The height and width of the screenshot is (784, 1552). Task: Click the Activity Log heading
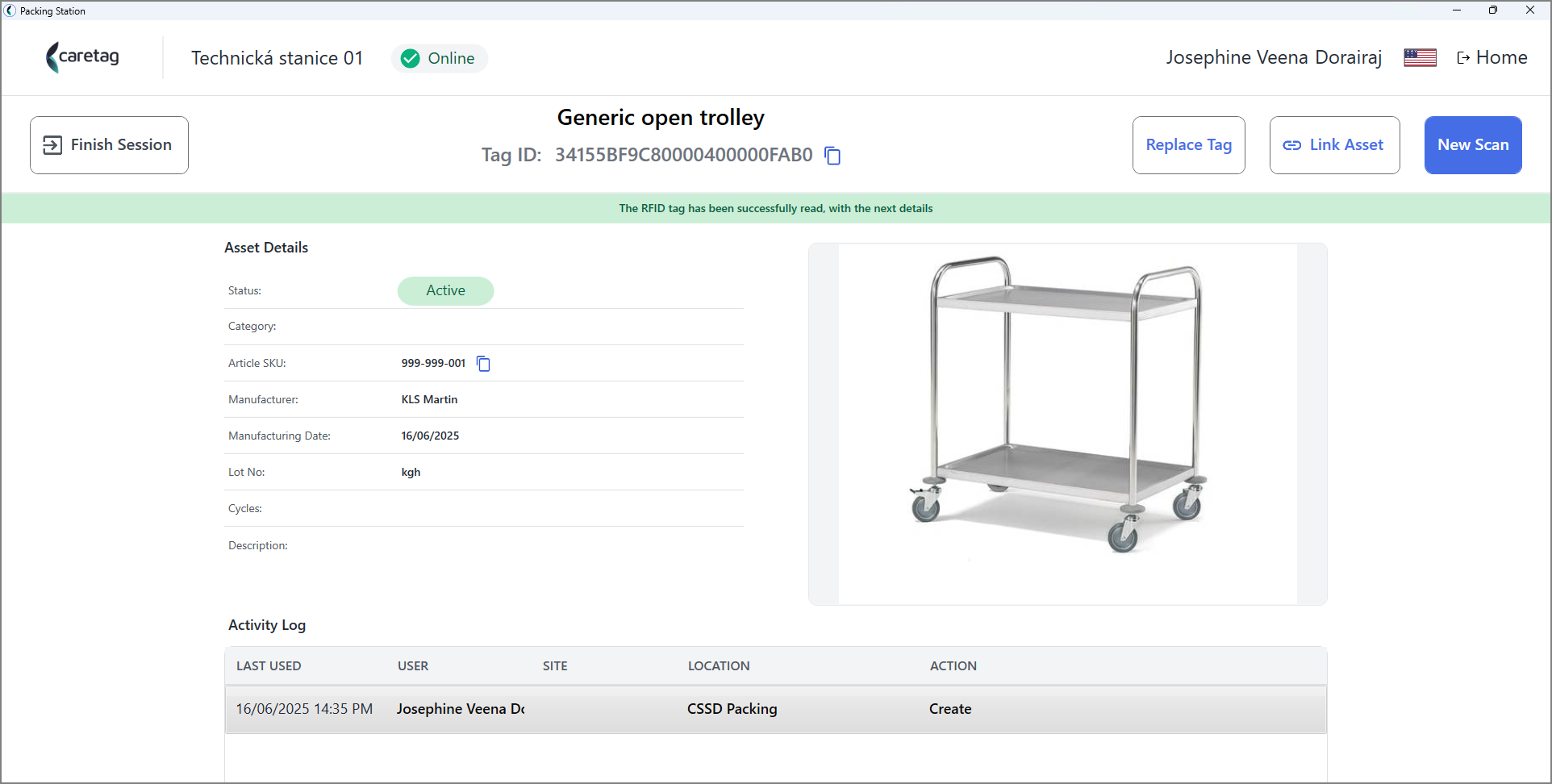coord(267,625)
